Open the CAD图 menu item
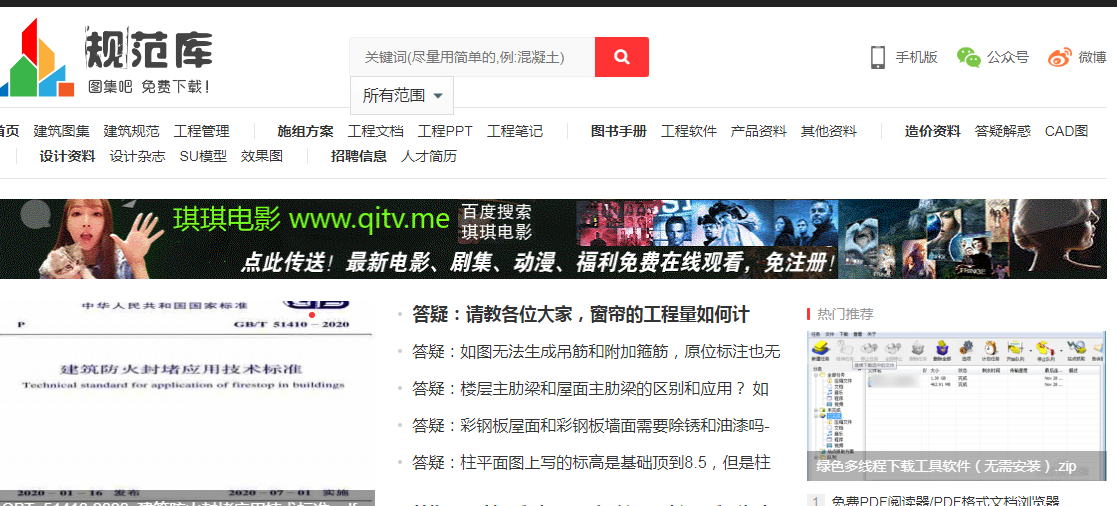1117x506 pixels. tap(1066, 131)
